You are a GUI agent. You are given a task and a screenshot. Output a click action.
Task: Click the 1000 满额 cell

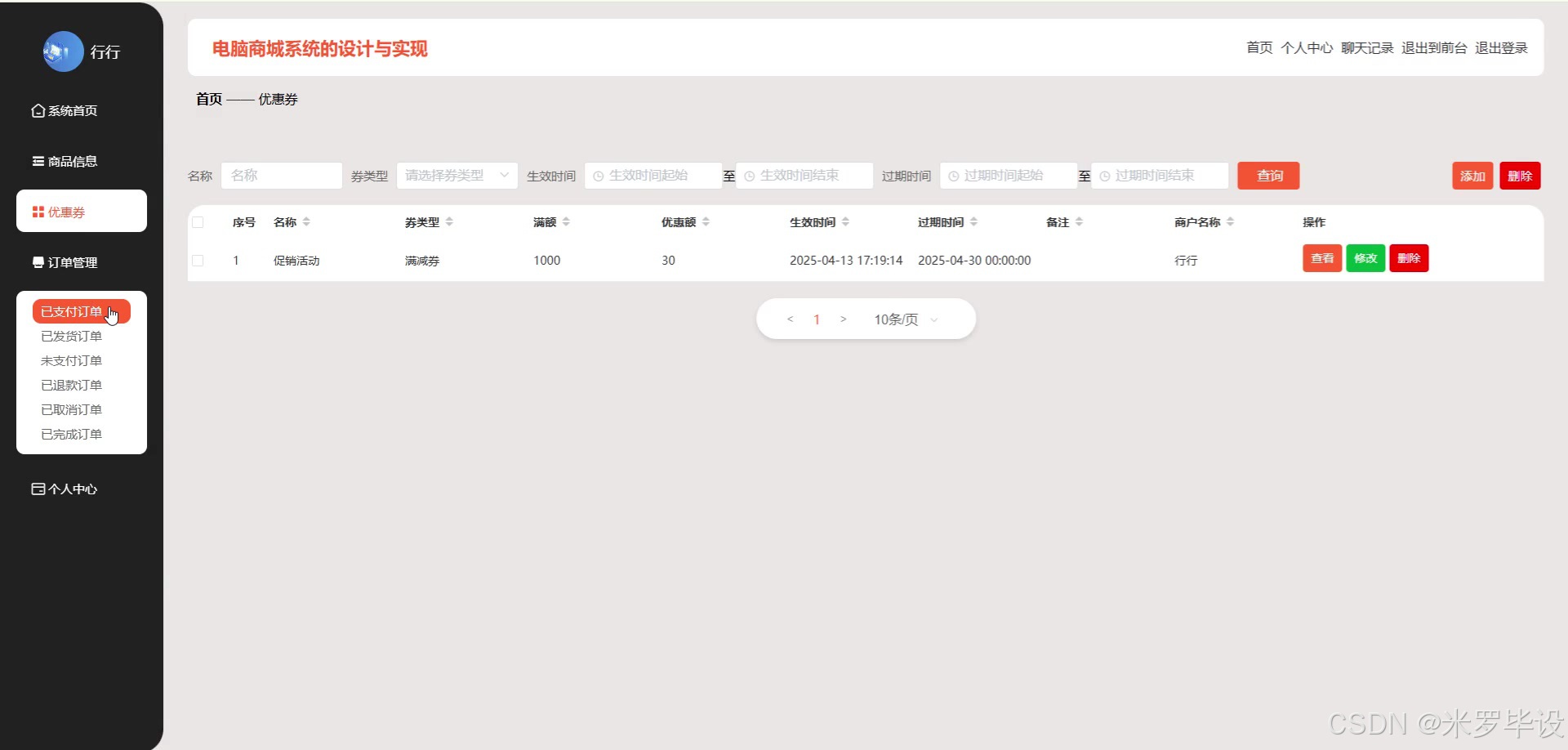546,261
